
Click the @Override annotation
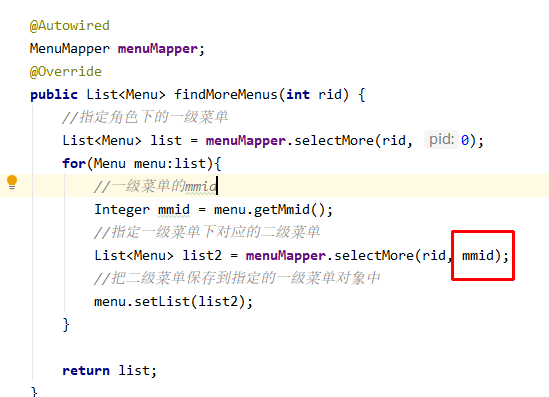pyautogui.click(x=66, y=72)
